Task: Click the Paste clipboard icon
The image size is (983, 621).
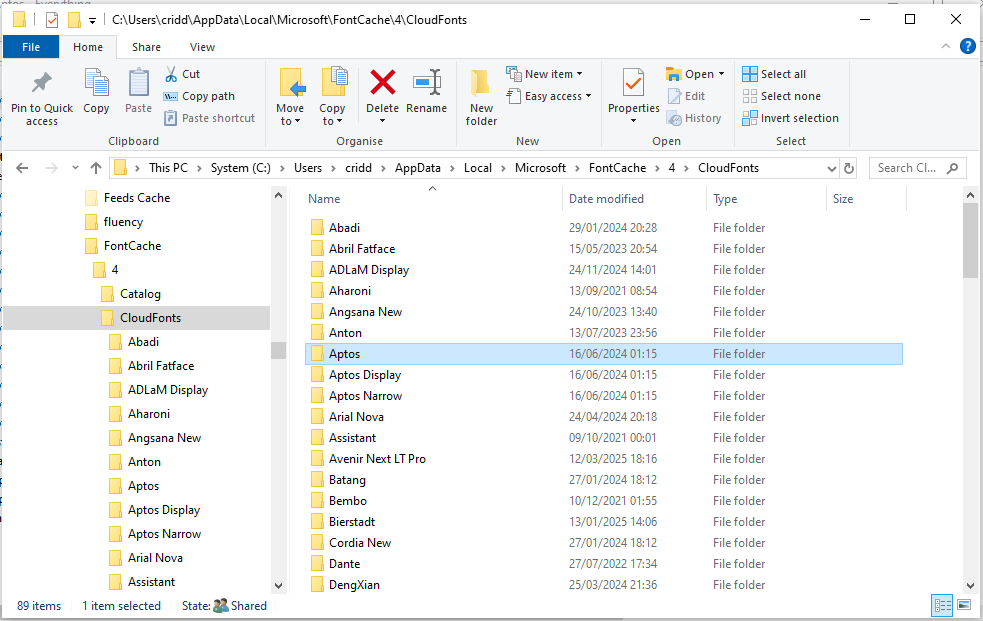Action: [x=138, y=83]
